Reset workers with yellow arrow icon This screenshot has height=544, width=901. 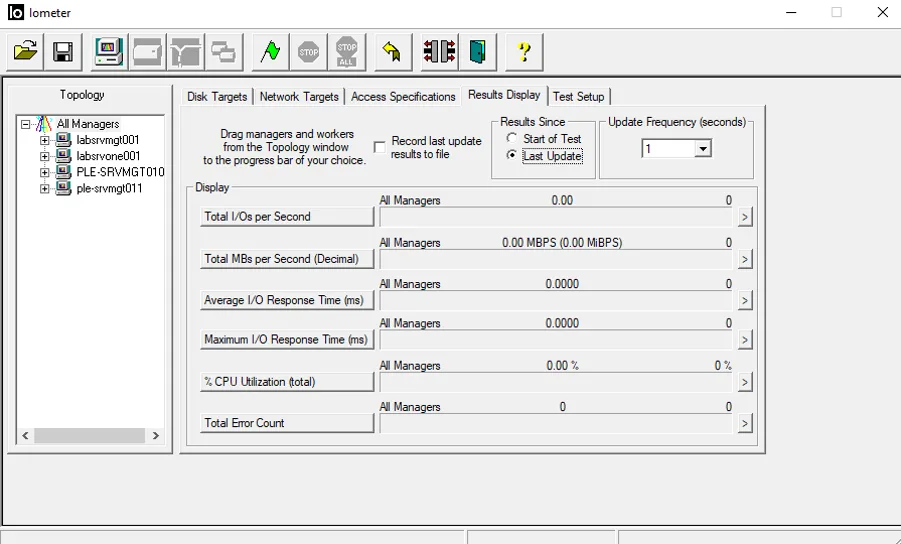pos(393,52)
